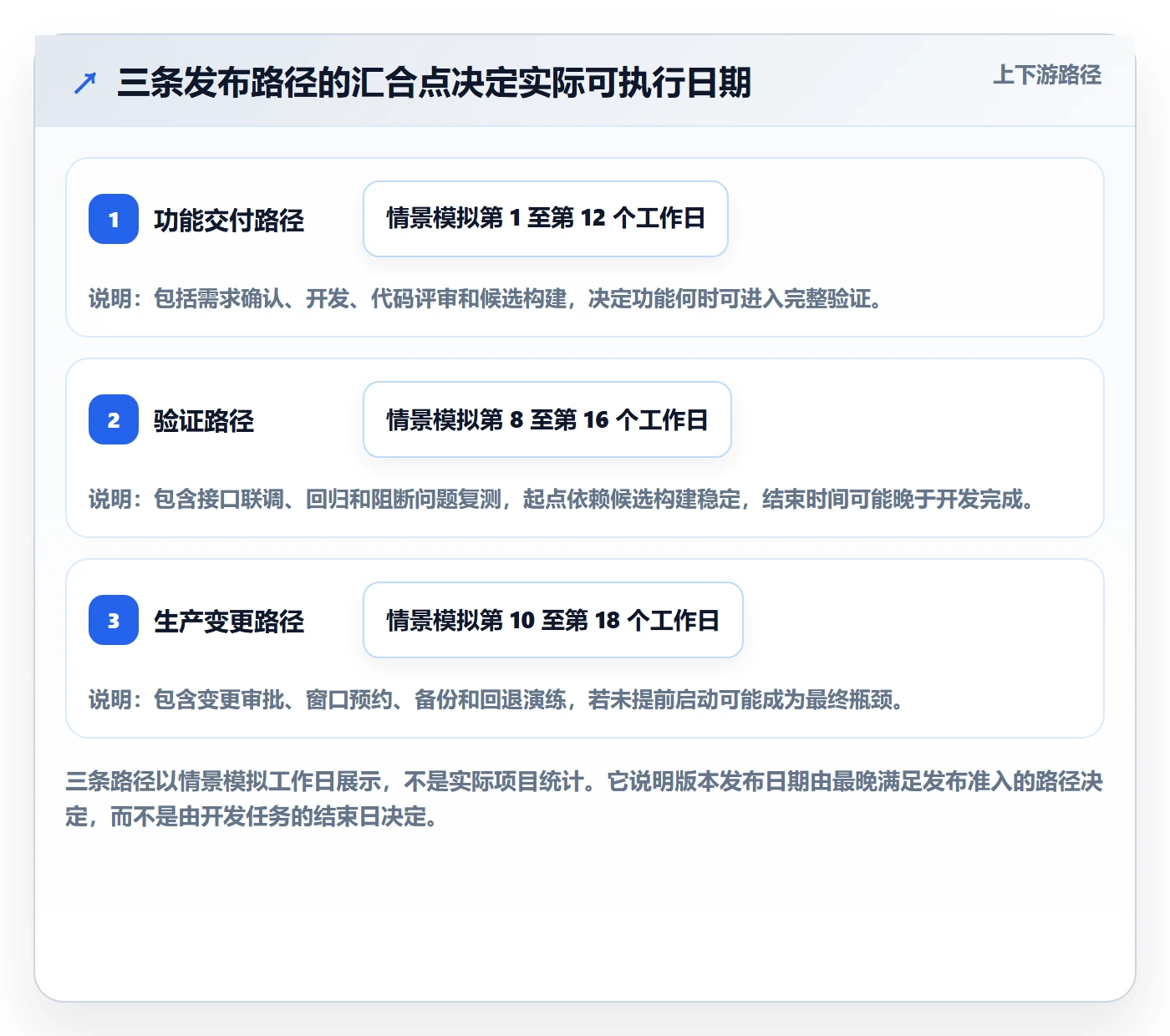The width and height of the screenshot is (1170, 1036).
Task: Click the number 2 step badge
Action: pos(114,419)
